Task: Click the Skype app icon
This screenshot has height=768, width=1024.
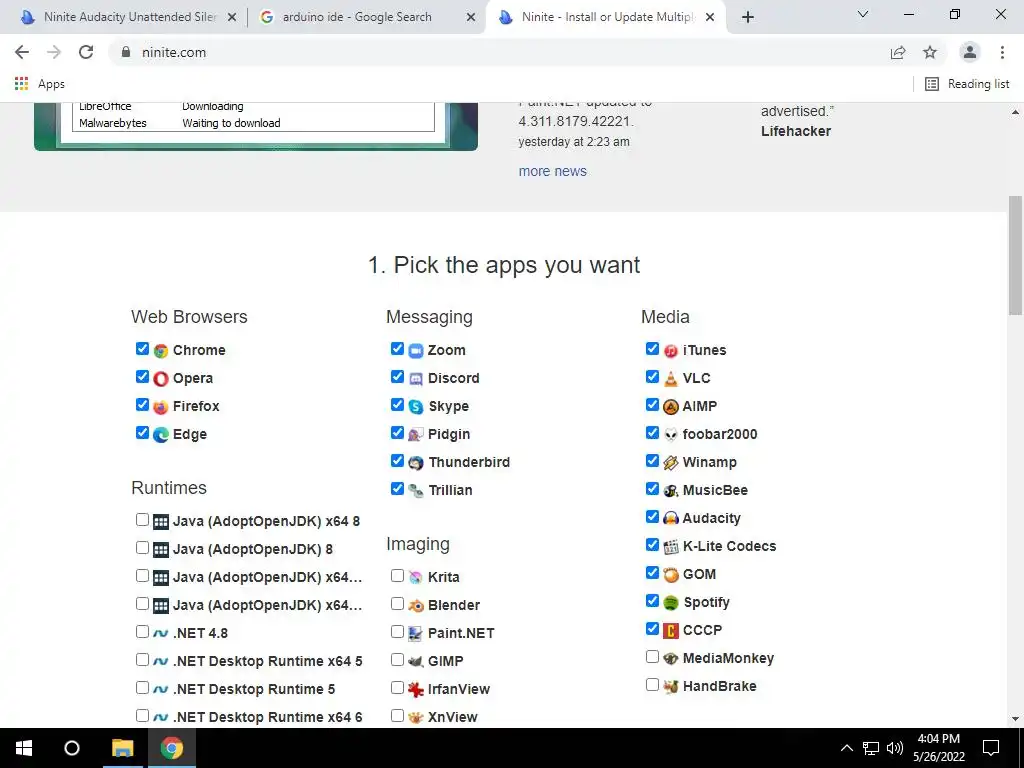Action: click(416, 407)
